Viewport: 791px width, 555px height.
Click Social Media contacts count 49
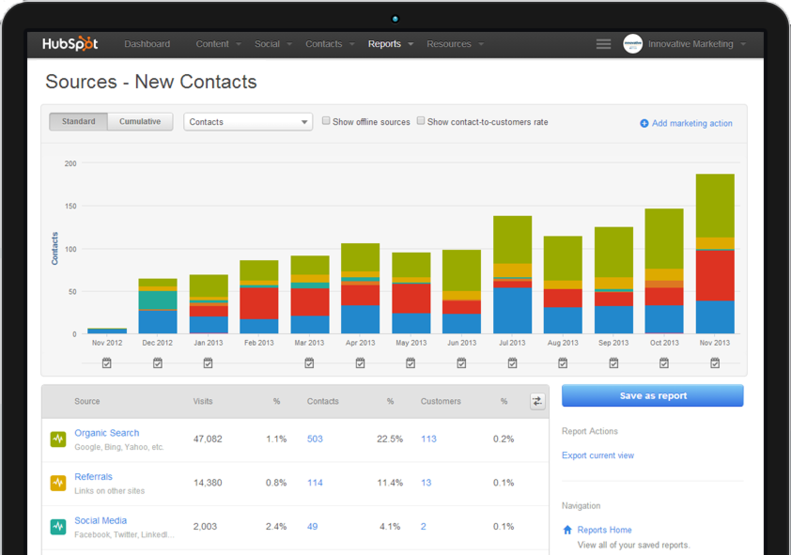coord(312,527)
